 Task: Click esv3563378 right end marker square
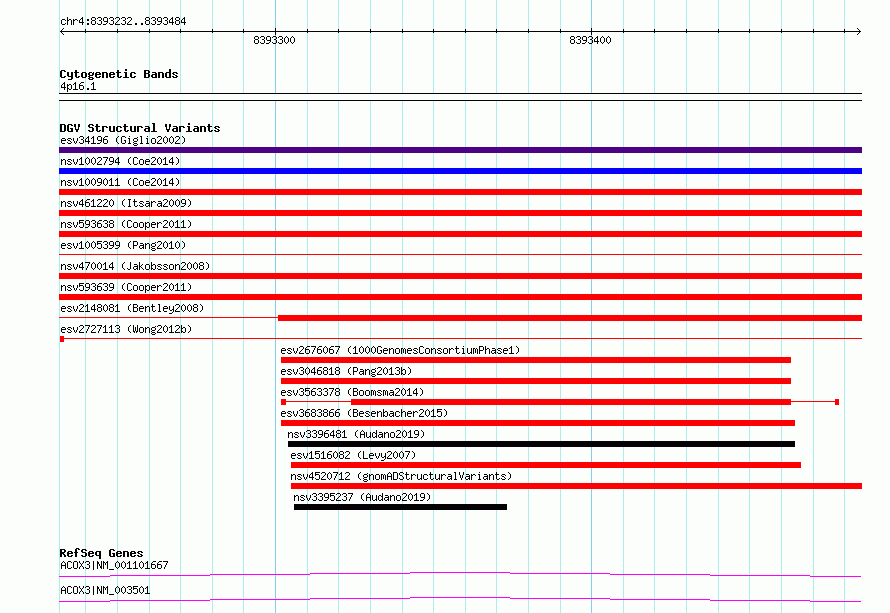[x=837, y=402]
